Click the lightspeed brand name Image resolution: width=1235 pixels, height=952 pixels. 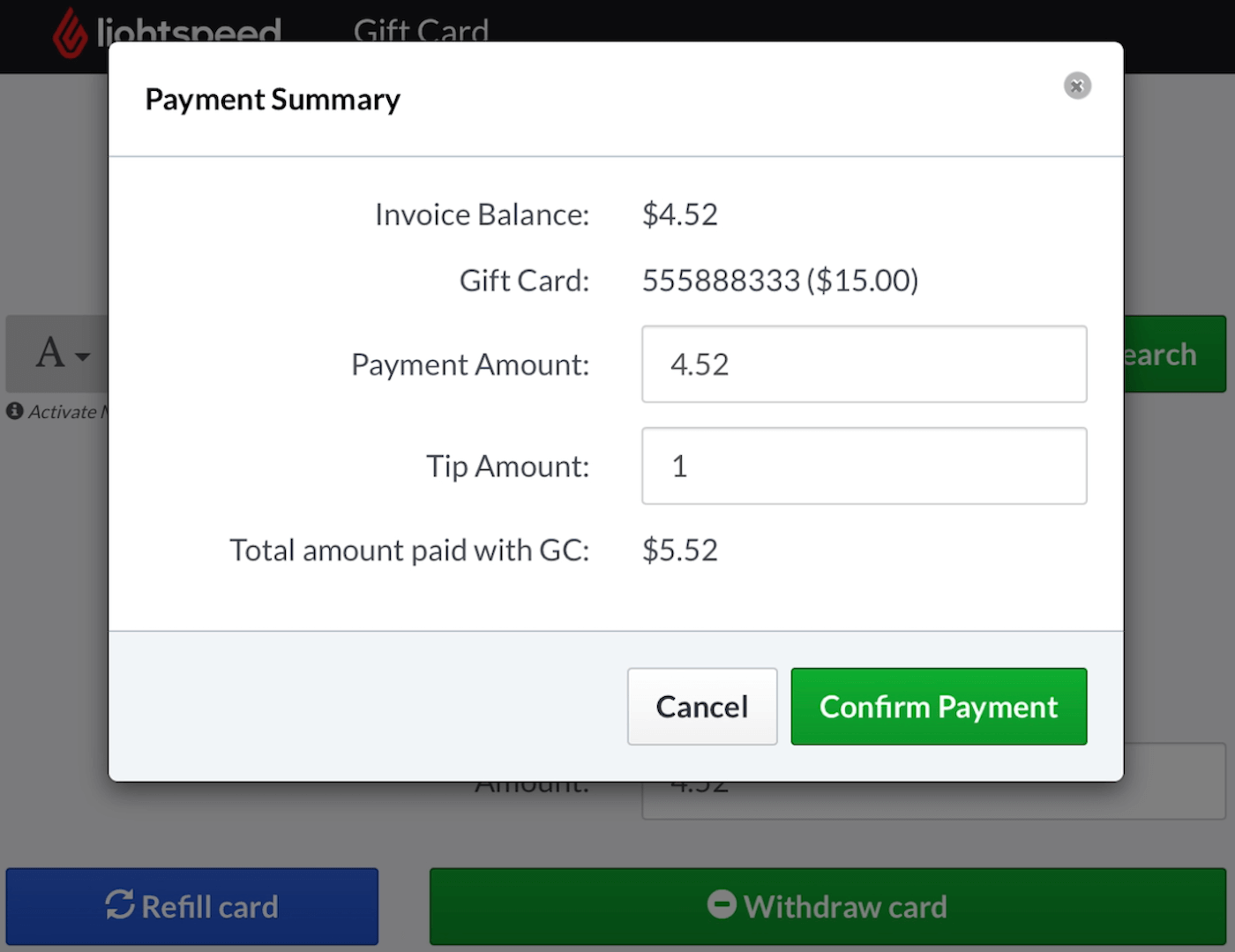tap(189, 33)
